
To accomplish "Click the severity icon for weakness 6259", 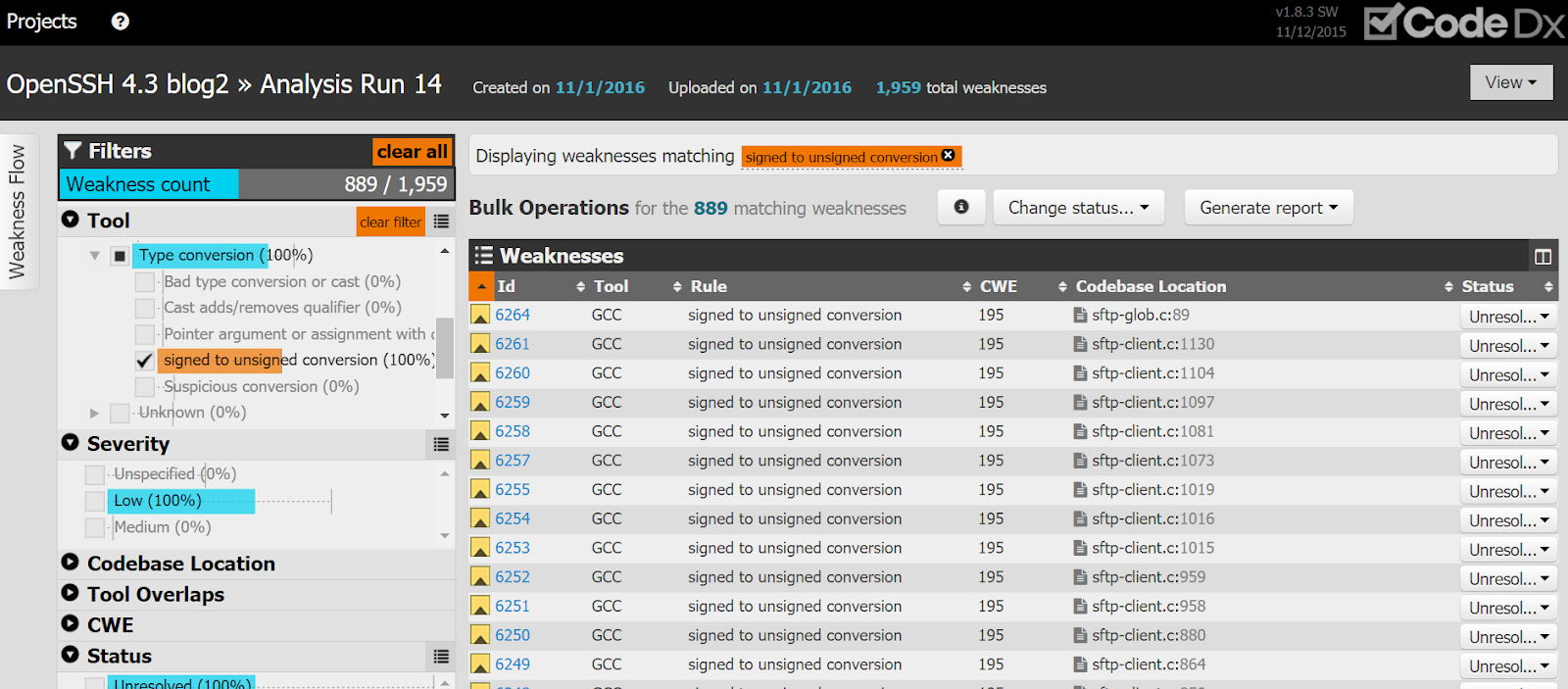I will tap(480, 403).
